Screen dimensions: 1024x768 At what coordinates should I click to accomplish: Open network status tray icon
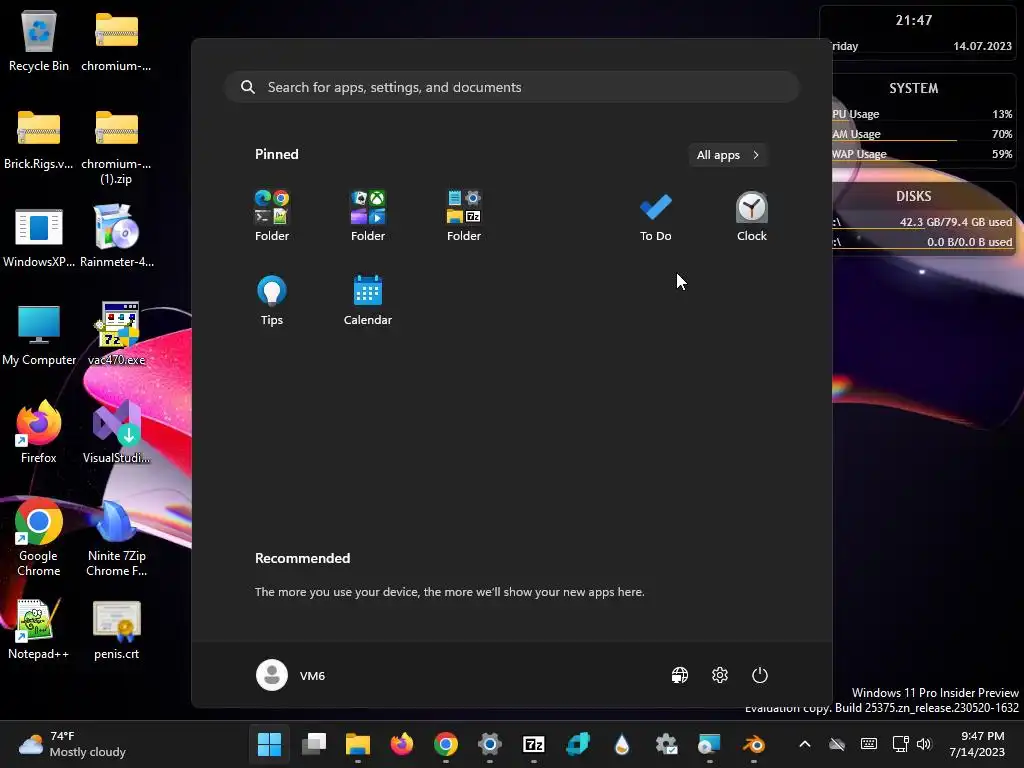pyautogui.click(x=901, y=744)
